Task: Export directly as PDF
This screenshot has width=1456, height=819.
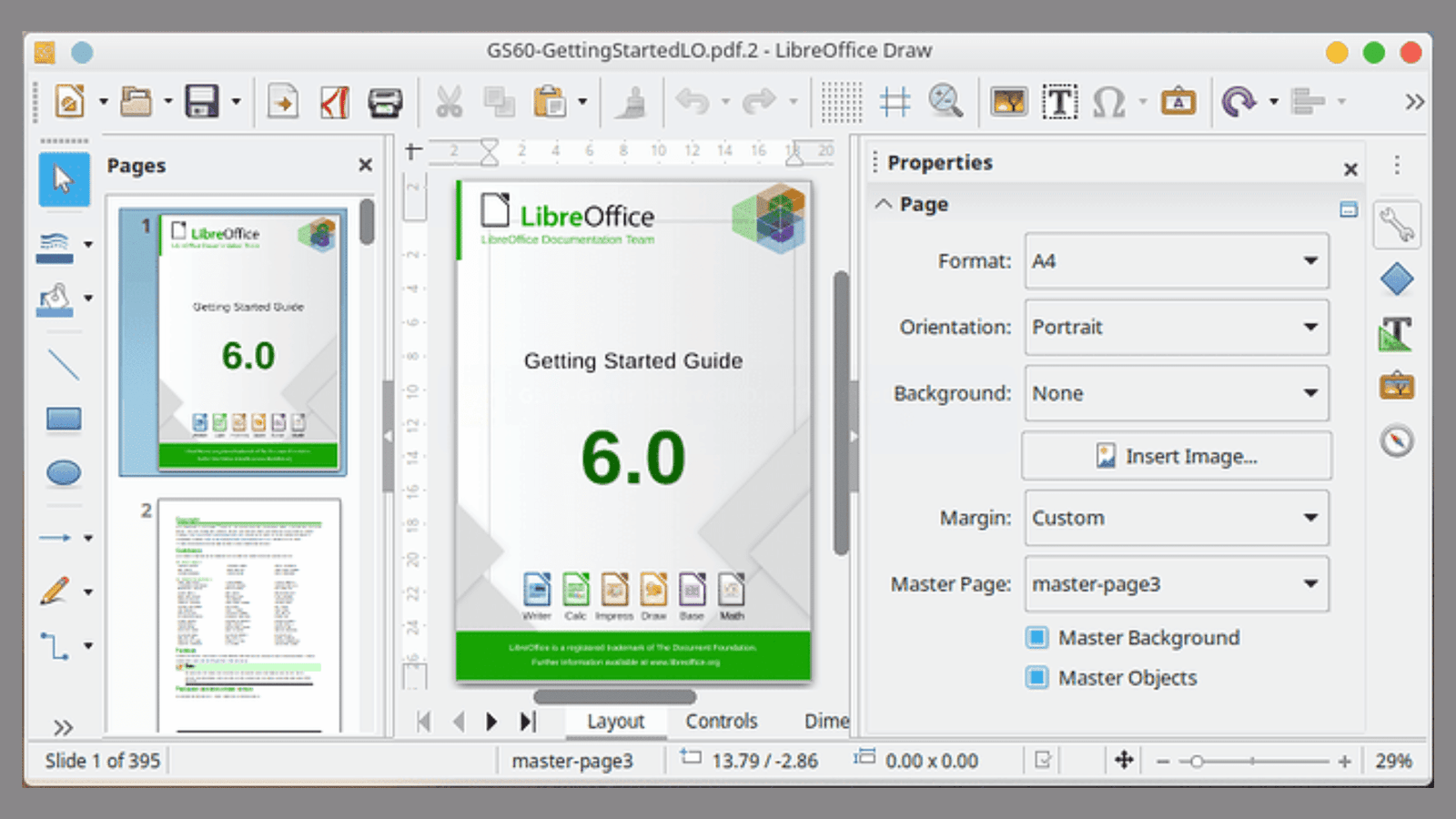Action: coord(334,102)
